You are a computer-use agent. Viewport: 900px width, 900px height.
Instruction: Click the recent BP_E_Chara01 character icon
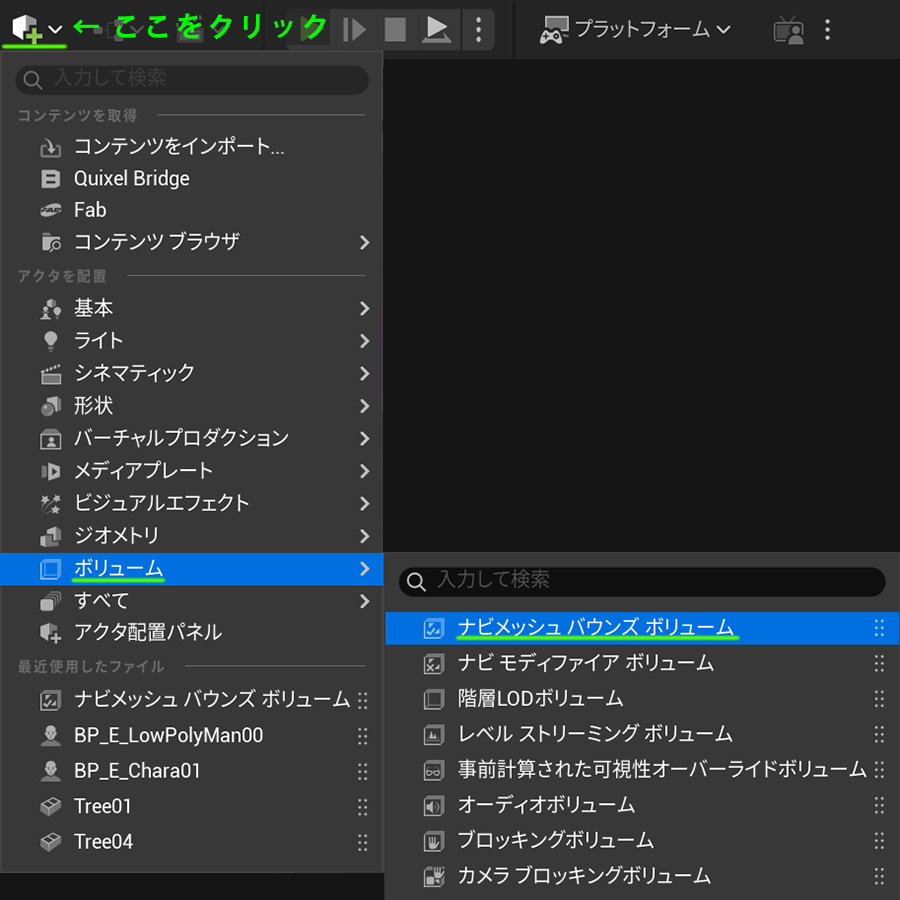[x=50, y=771]
